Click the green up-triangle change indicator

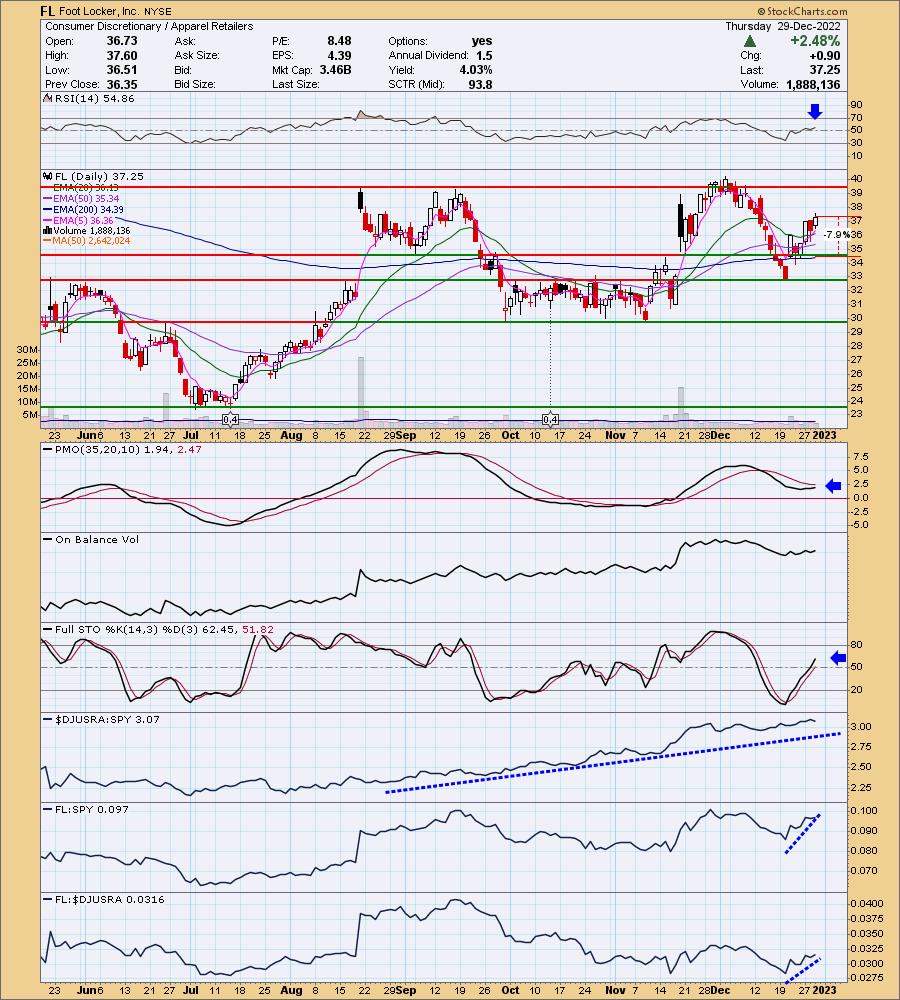point(750,41)
